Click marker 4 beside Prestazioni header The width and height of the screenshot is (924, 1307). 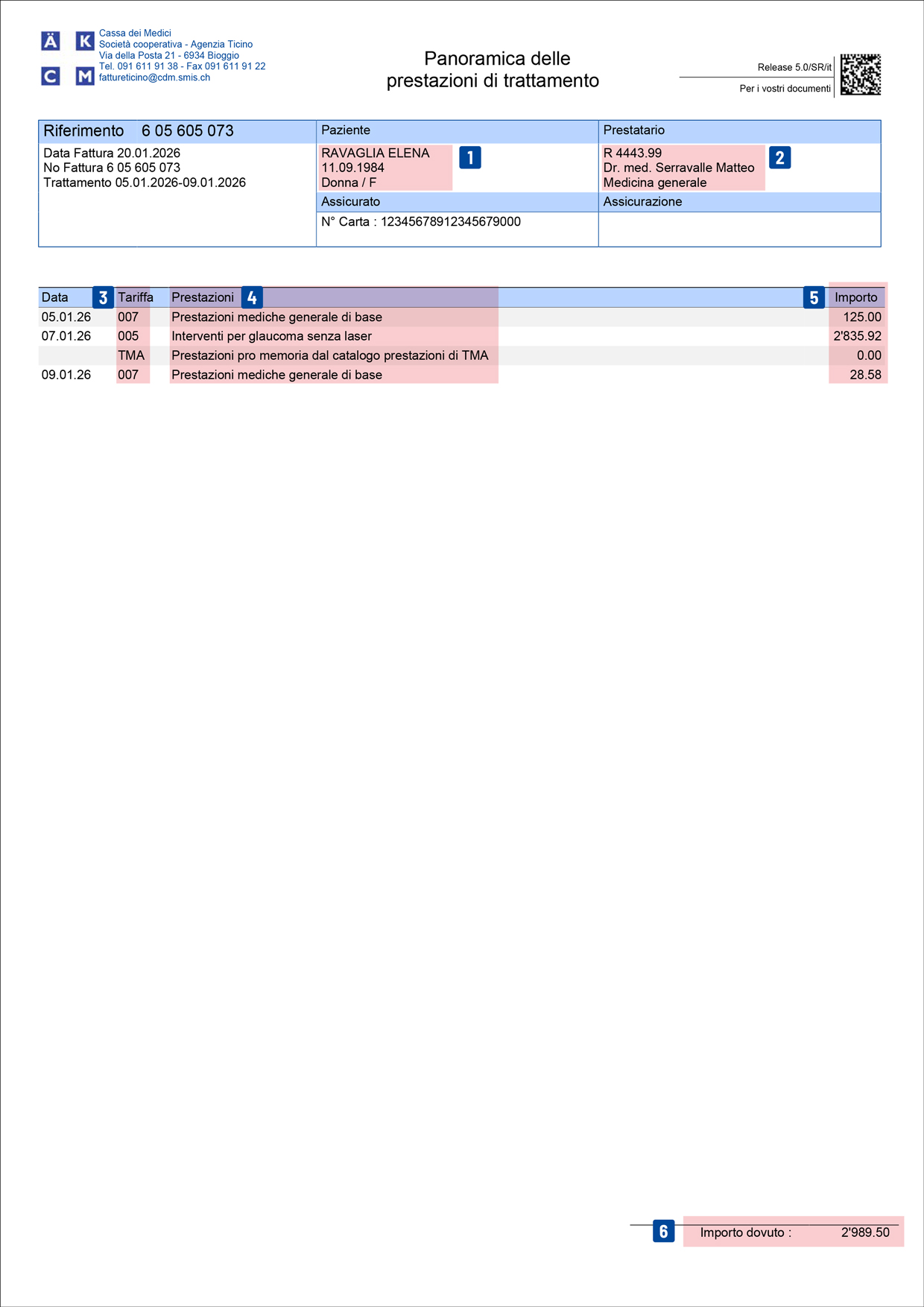click(252, 297)
